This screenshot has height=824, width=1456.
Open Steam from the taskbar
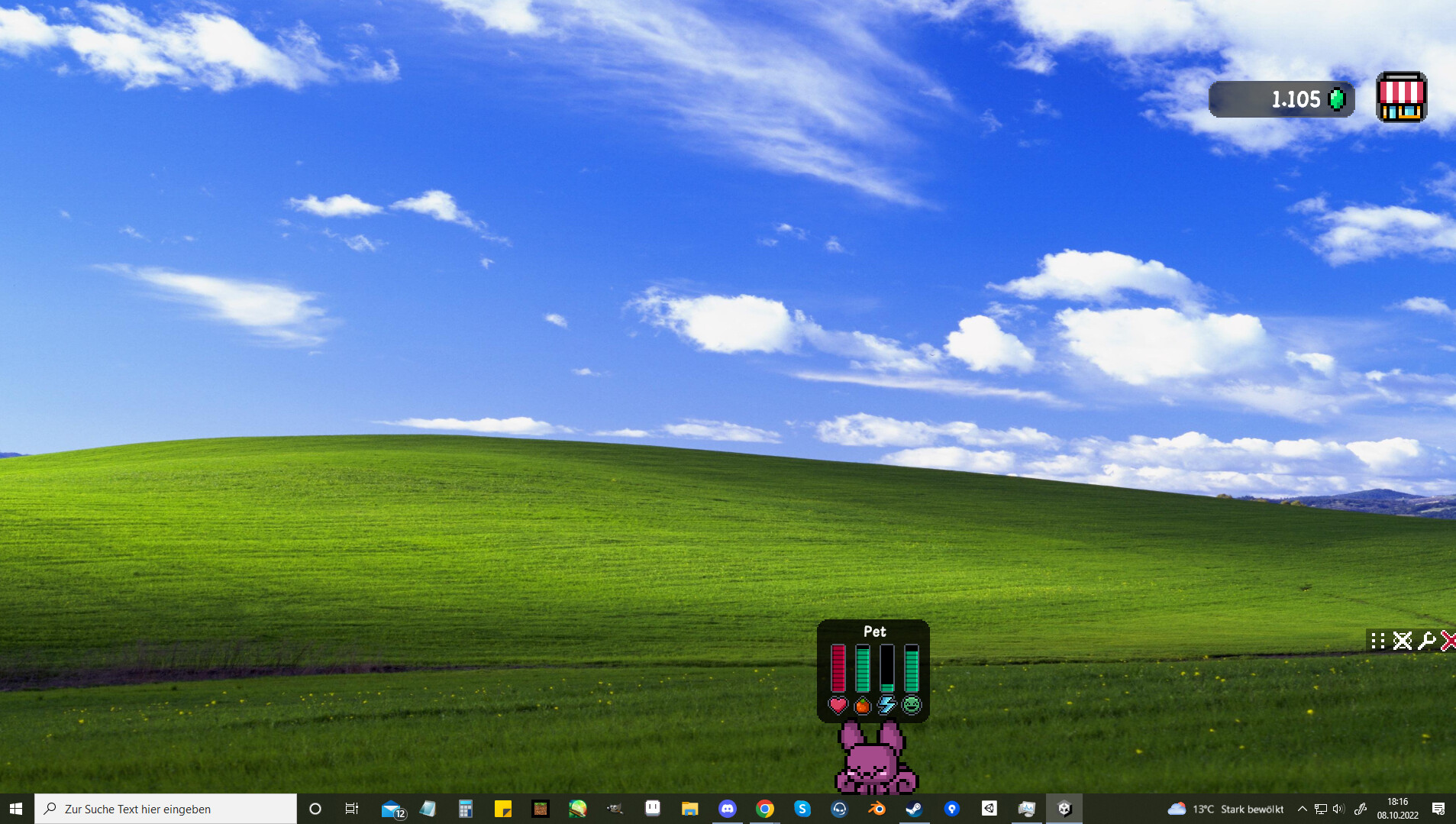(x=915, y=809)
